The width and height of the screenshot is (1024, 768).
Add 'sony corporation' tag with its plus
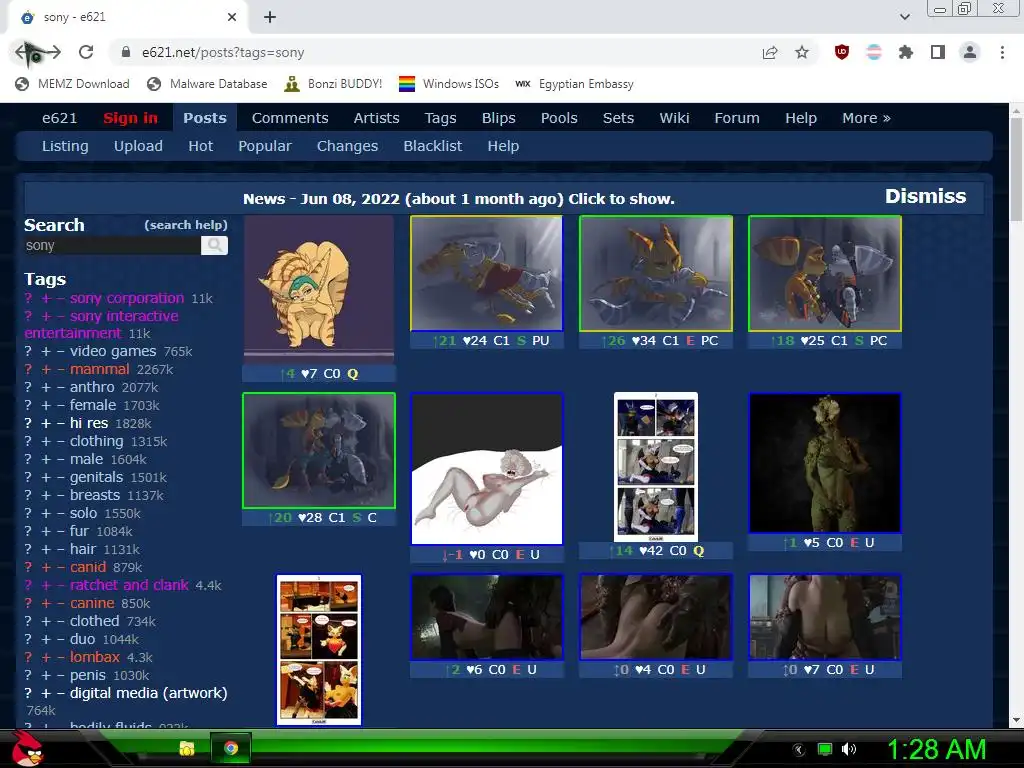(x=46, y=298)
